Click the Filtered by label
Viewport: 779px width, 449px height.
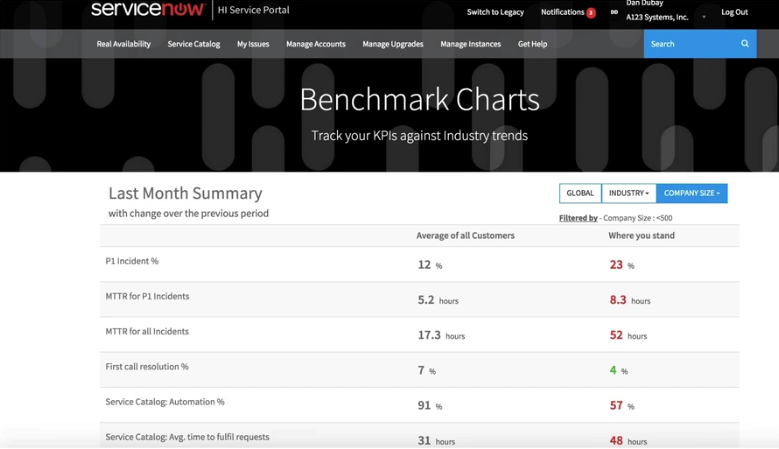pyautogui.click(x=578, y=218)
